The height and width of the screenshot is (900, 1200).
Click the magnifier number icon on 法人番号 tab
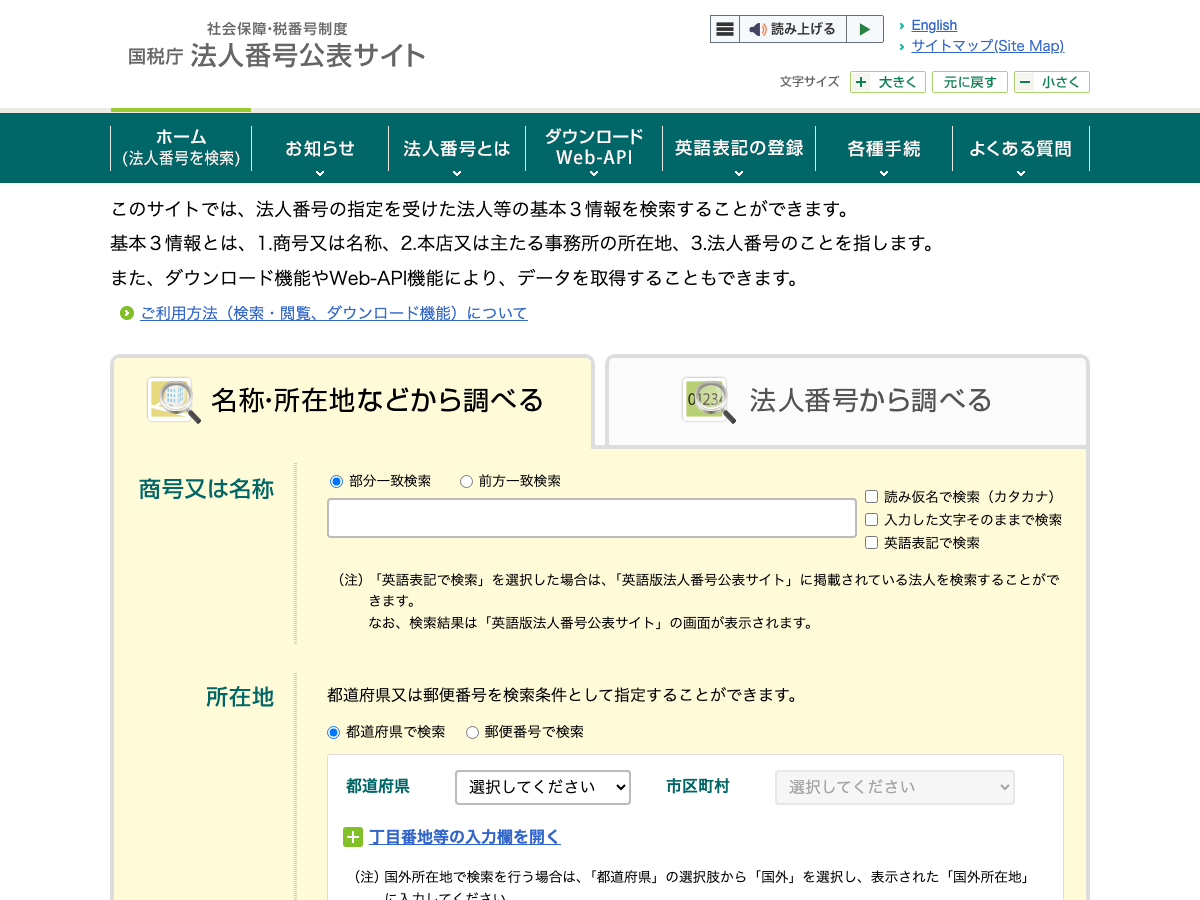709,400
